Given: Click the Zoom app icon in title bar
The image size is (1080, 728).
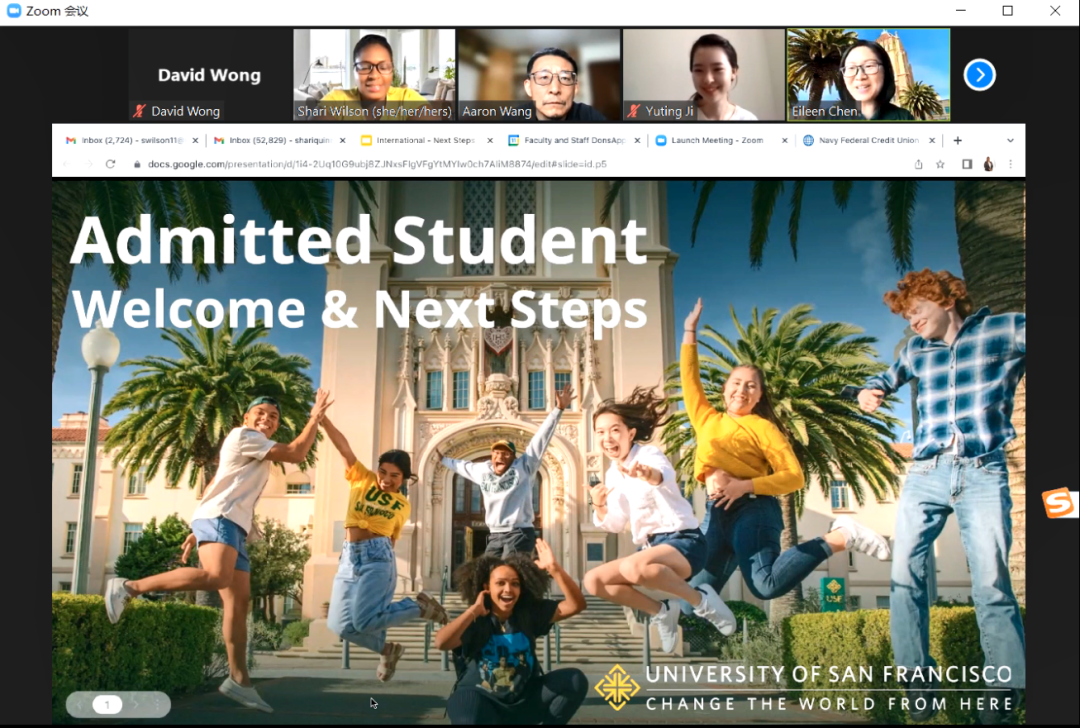Looking at the screenshot, I should 14,11.
